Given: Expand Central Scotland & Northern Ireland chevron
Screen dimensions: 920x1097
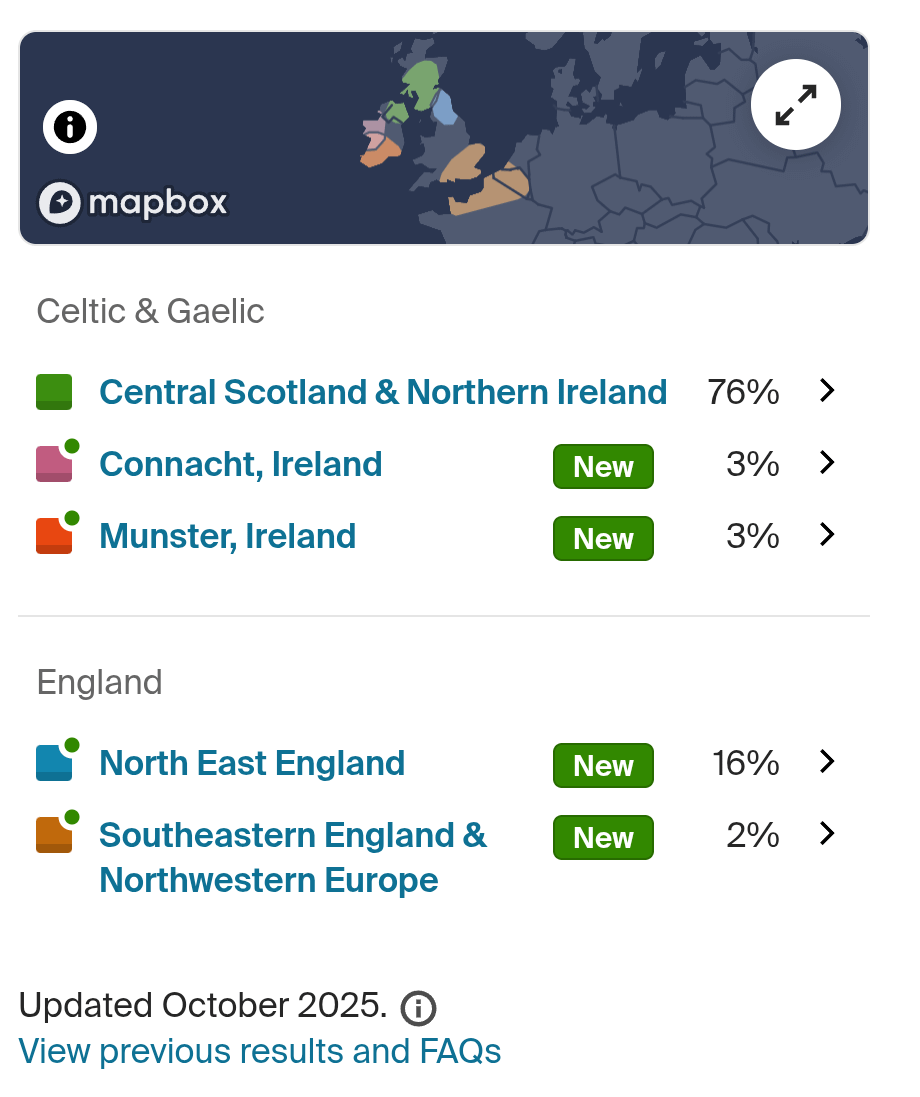Looking at the screenshot, I should click(827, 390).
